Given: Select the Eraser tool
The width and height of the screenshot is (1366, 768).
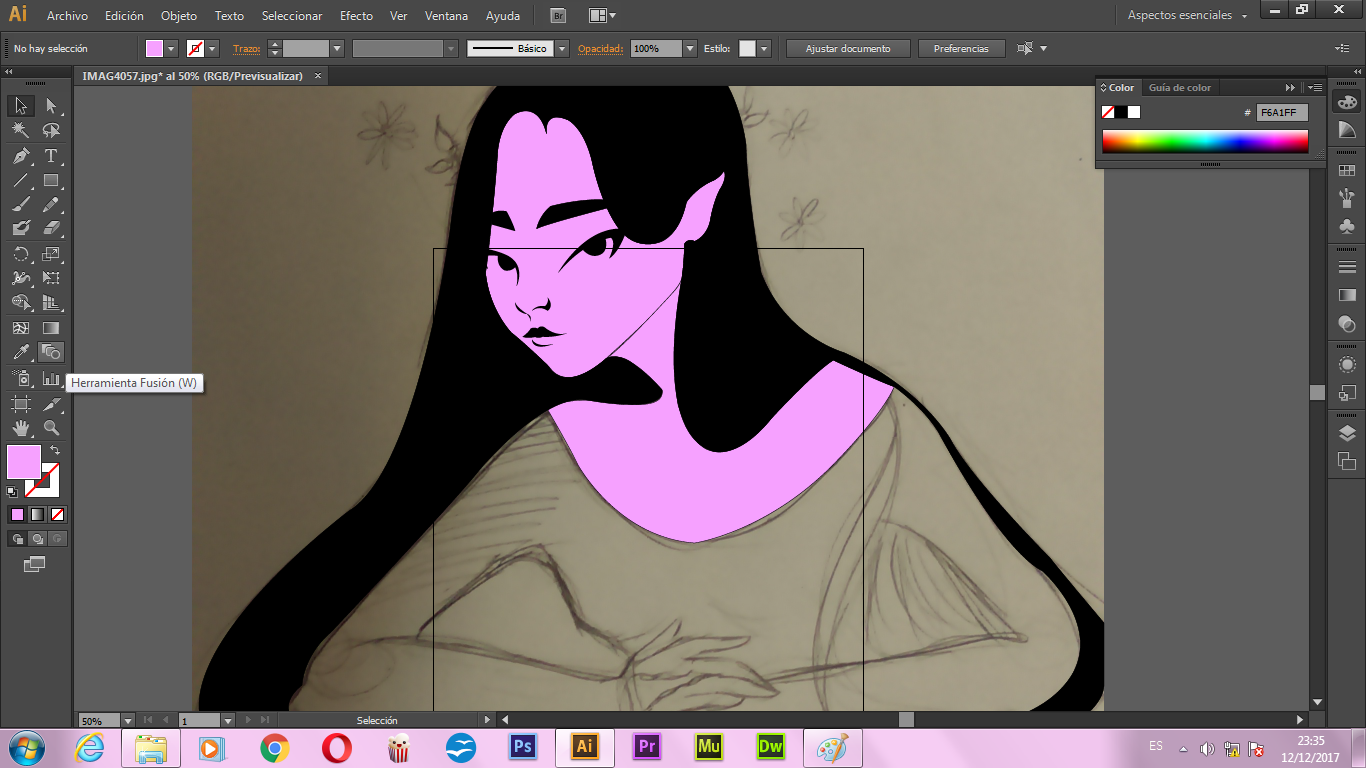Looking at the screenshot, I should click(x=51, y=229).
